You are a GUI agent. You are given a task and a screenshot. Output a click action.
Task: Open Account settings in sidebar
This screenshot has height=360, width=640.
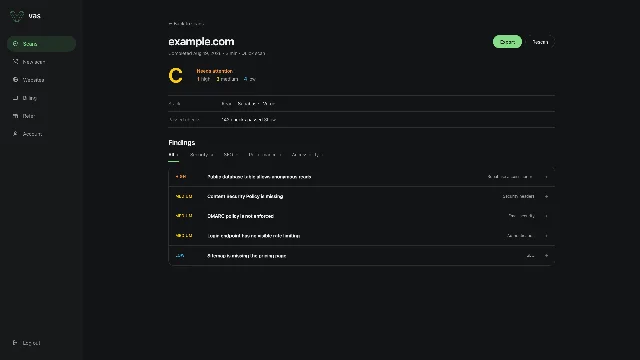tap(41, 134)
